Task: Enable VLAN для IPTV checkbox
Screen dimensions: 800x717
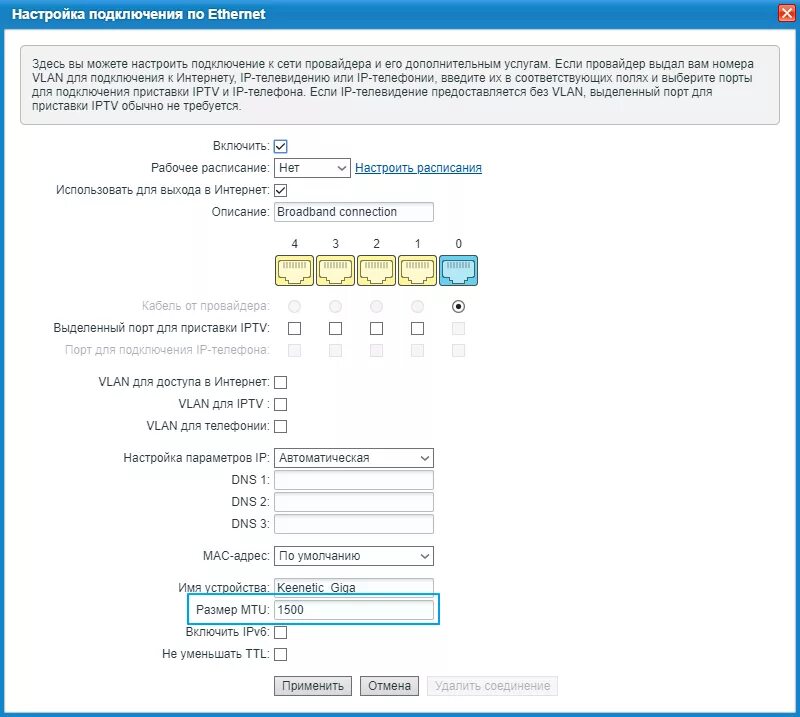Action: coord(281,404)
